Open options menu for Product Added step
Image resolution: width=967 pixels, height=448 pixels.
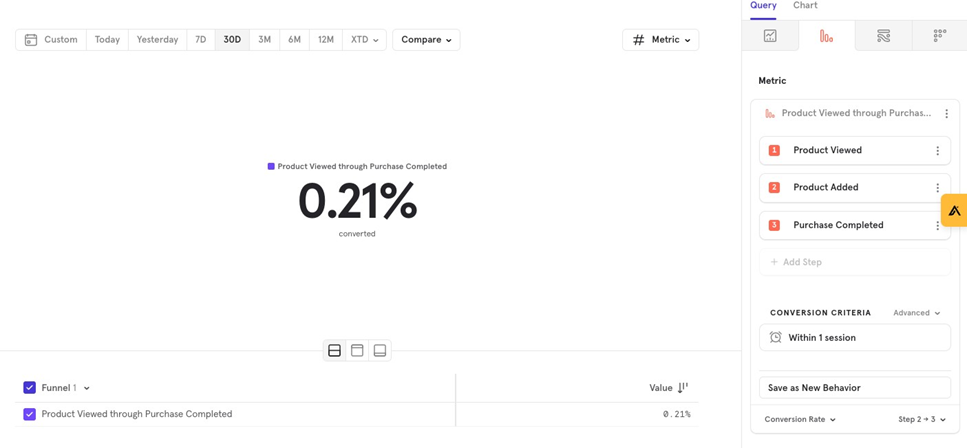click(937, 188)
